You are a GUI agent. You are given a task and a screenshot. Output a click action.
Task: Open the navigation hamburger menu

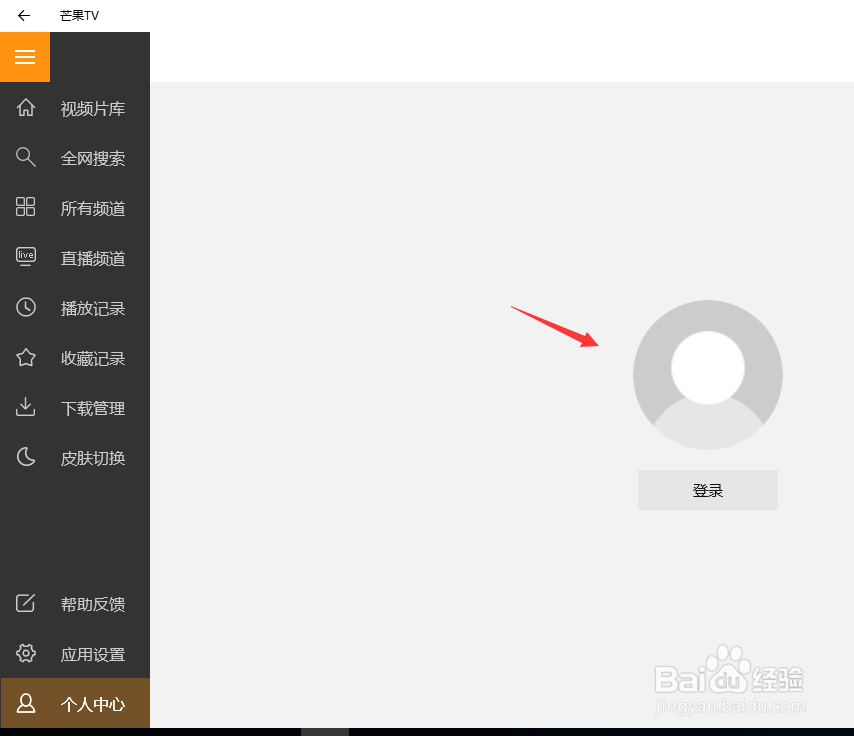pyautogui.click(x=25, y=57)
